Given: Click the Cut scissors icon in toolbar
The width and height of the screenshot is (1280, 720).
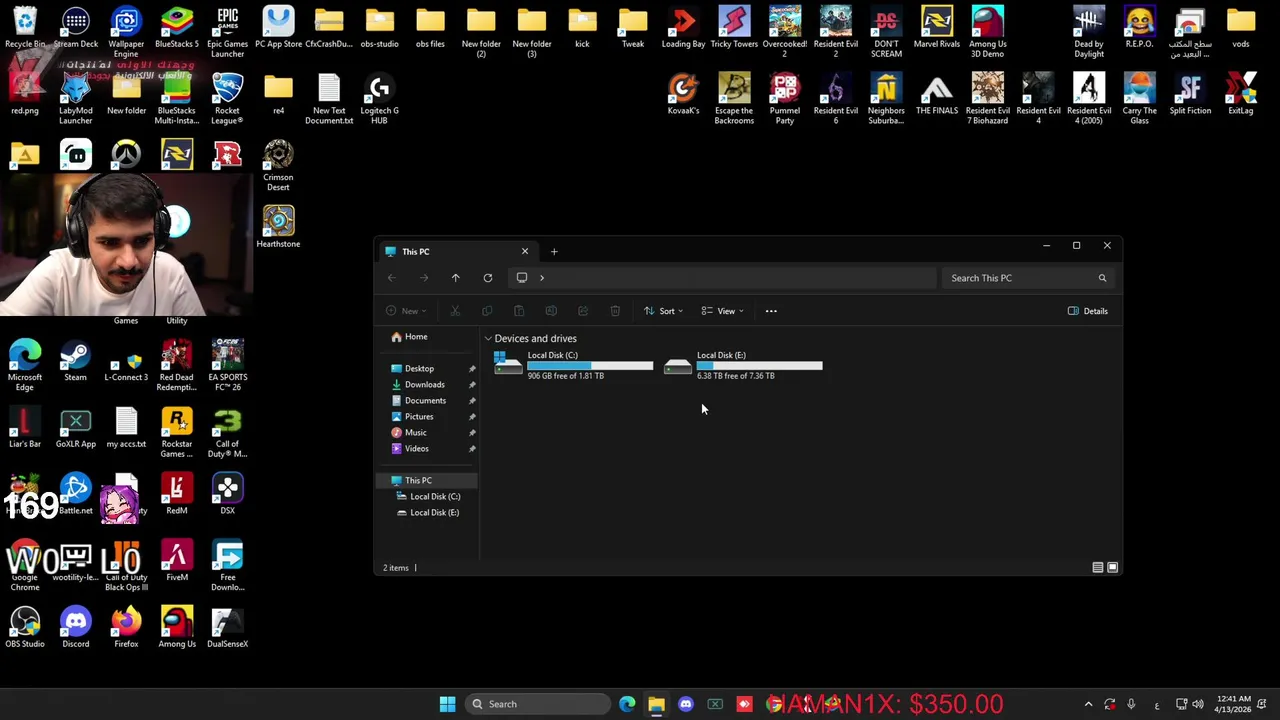Looking at the screenshot, I should tap(455, 311).
